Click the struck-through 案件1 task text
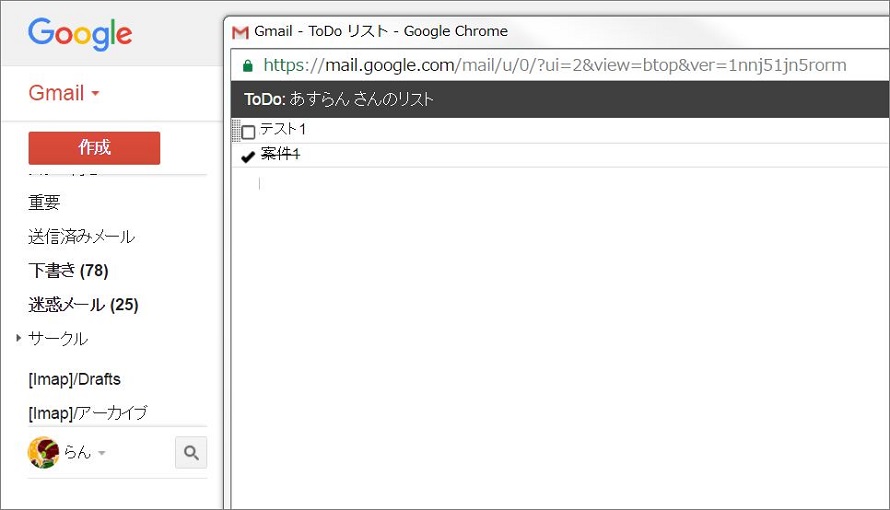Image resolution: width=890 pixels, height=510 pixels. click(280, 154)
